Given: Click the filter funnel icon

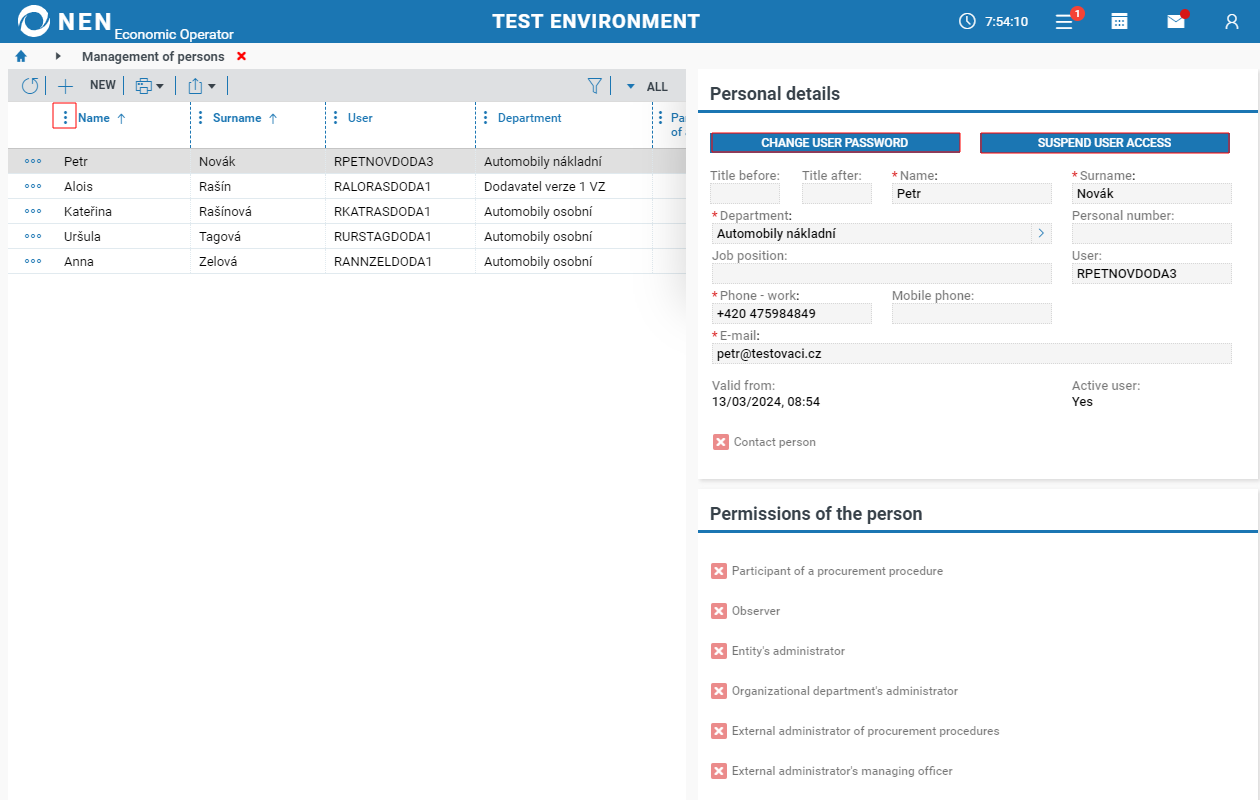Looking at the screenshot, I should (595, 86).
